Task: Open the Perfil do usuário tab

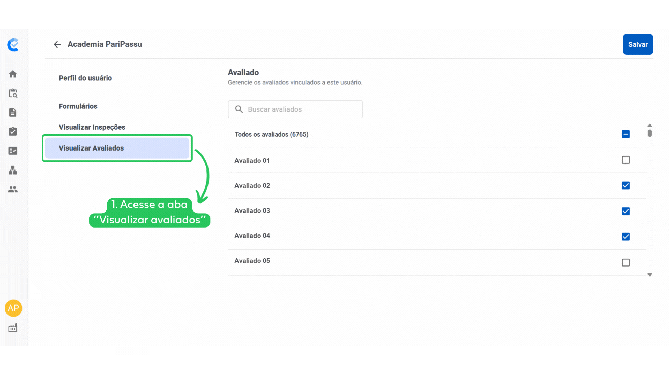Action: coord(85,78)
